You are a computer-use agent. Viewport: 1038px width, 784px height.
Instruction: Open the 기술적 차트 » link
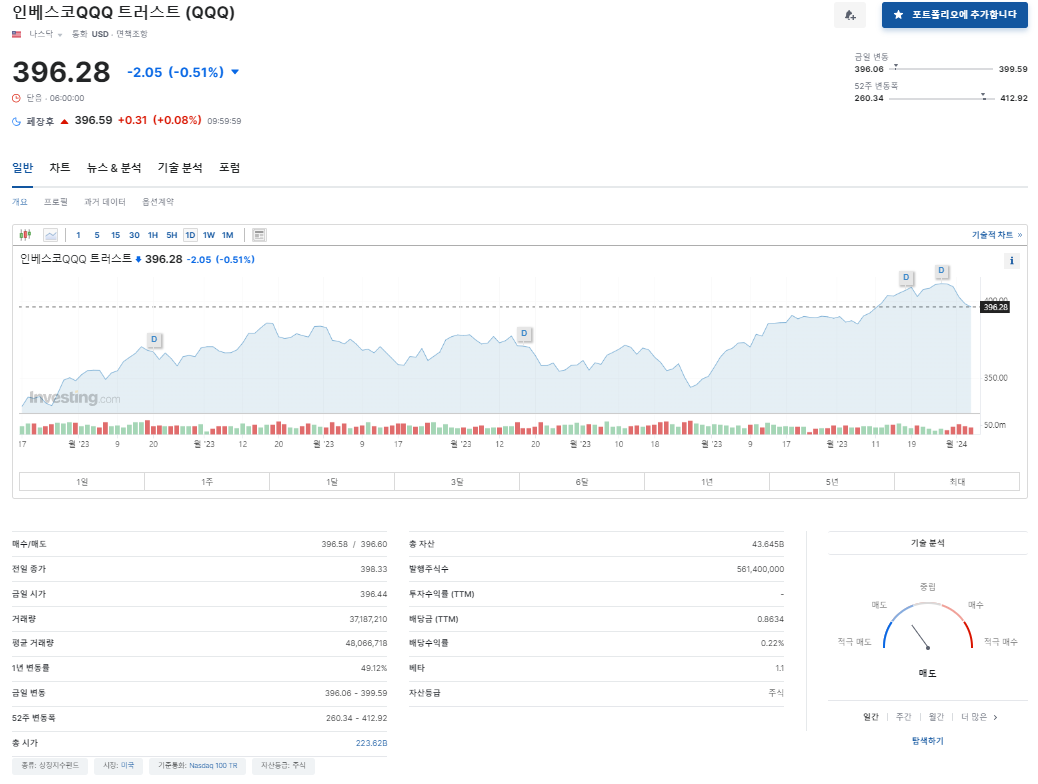996,235
